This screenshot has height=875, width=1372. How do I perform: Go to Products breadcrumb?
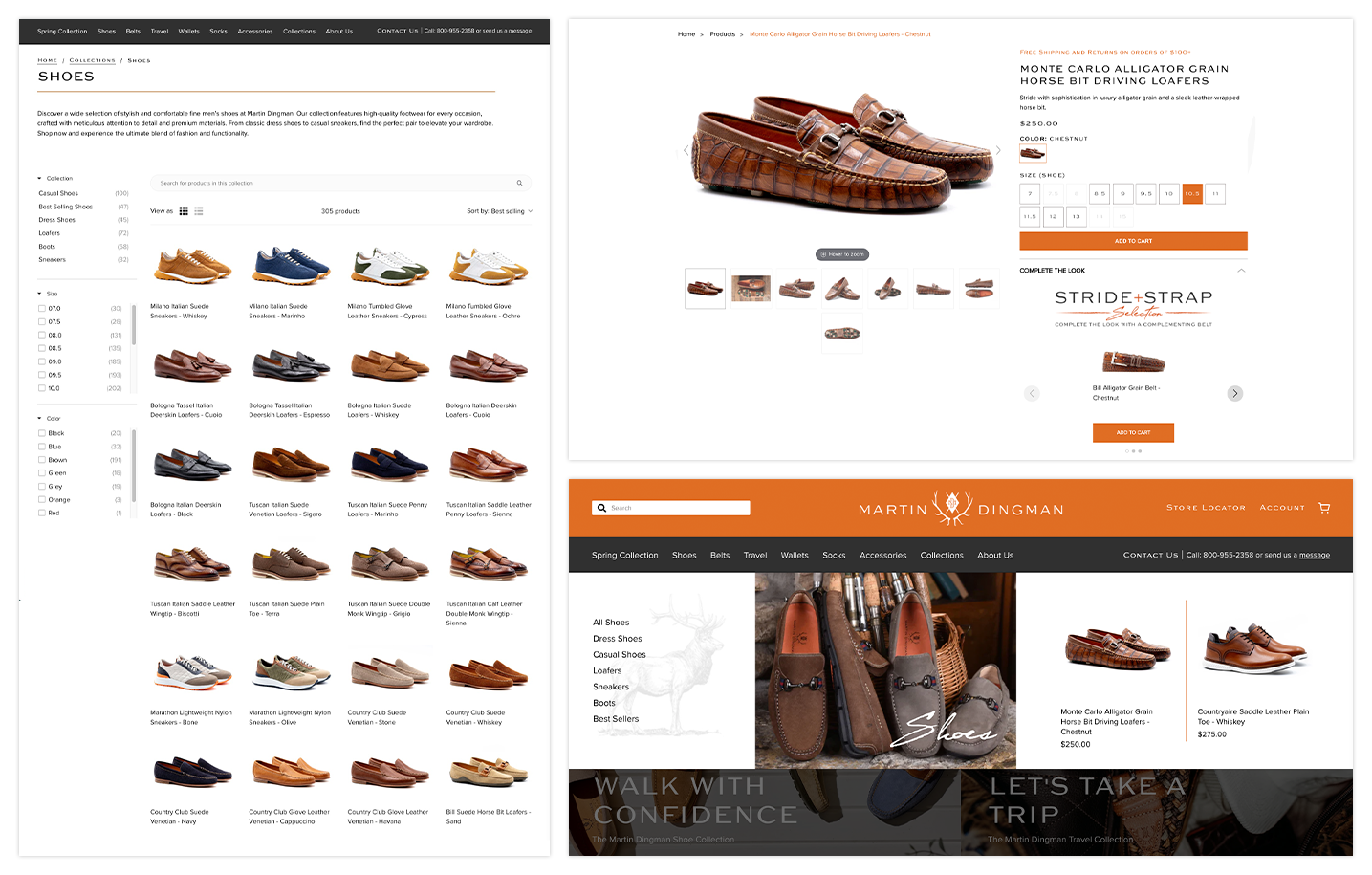[x=722, y=34]
